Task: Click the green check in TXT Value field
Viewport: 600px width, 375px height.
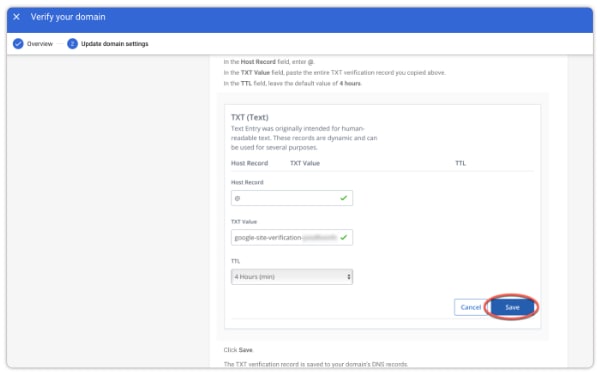Action: tap(343, 238)
